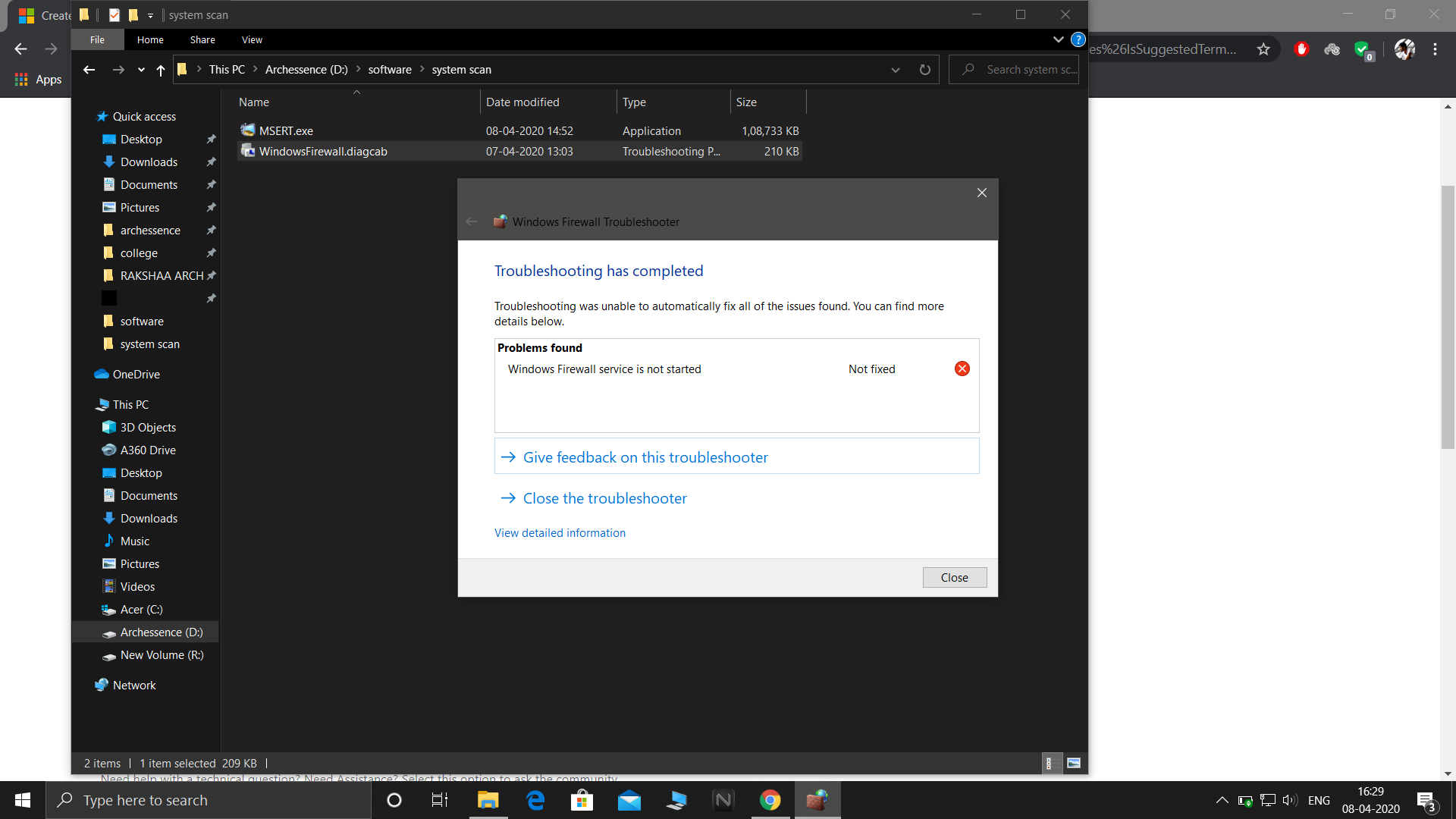The image size is (1456, 819).
Task: Open Chrome from taskbar
Action: click(770, 800)
